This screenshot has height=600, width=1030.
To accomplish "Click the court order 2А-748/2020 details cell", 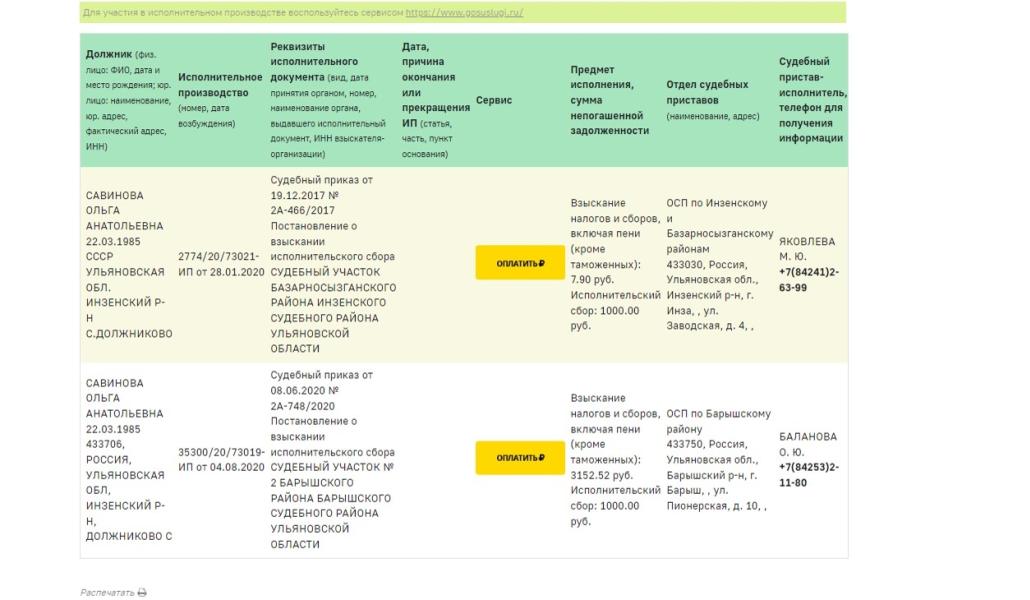I will (x=332, y=459).
